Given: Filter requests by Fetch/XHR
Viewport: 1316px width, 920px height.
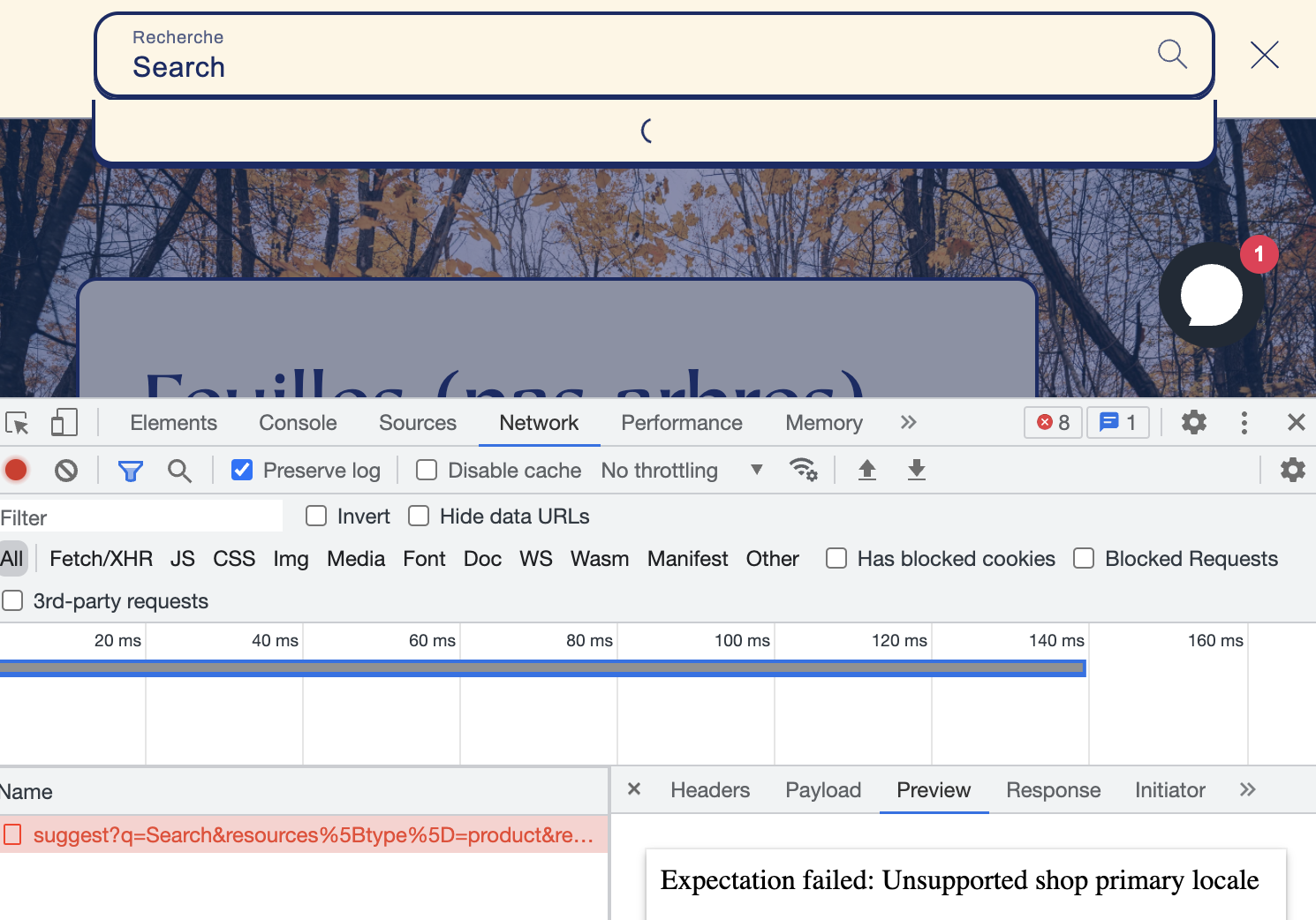Looking at the screenshot, I should [x=102, y=559].
